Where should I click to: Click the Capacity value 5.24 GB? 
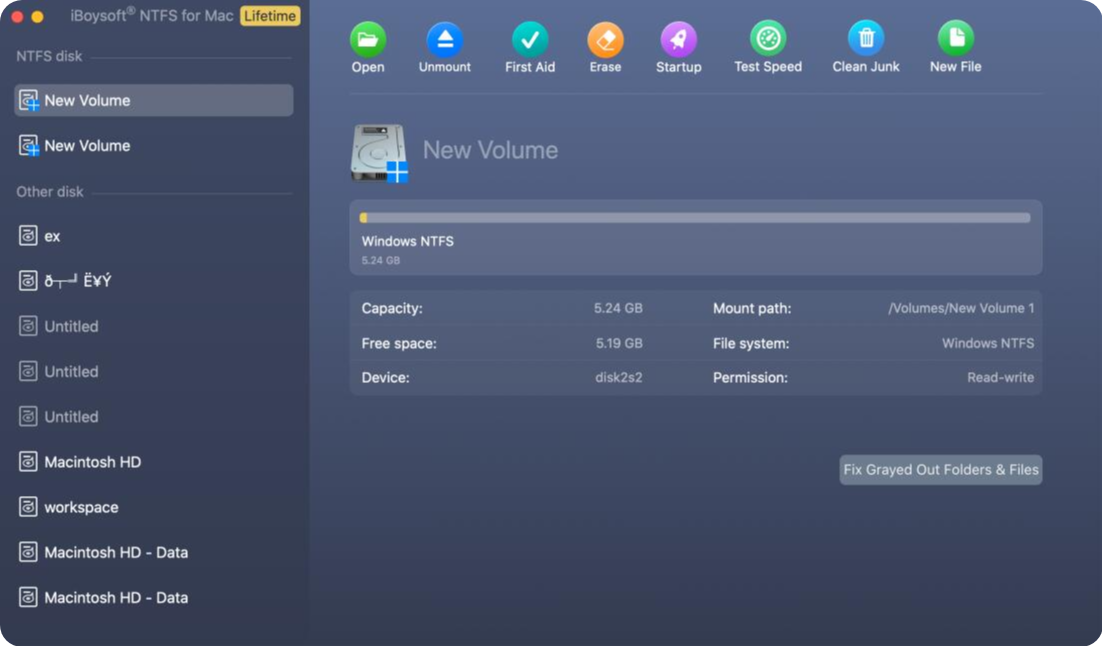(618, 308)
